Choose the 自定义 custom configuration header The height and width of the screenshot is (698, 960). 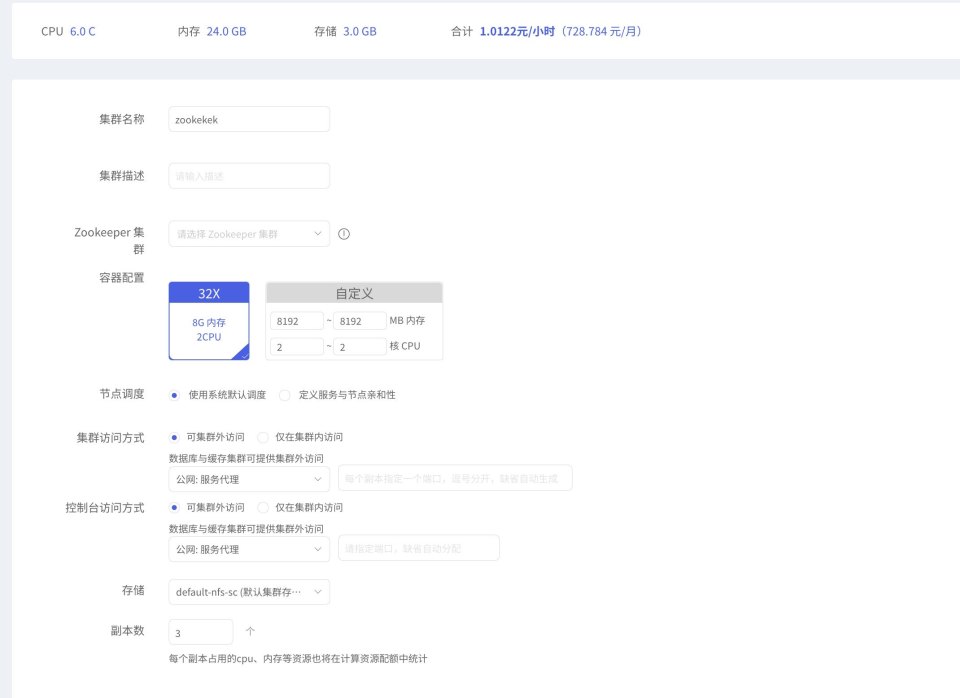[x=354, y=293]
